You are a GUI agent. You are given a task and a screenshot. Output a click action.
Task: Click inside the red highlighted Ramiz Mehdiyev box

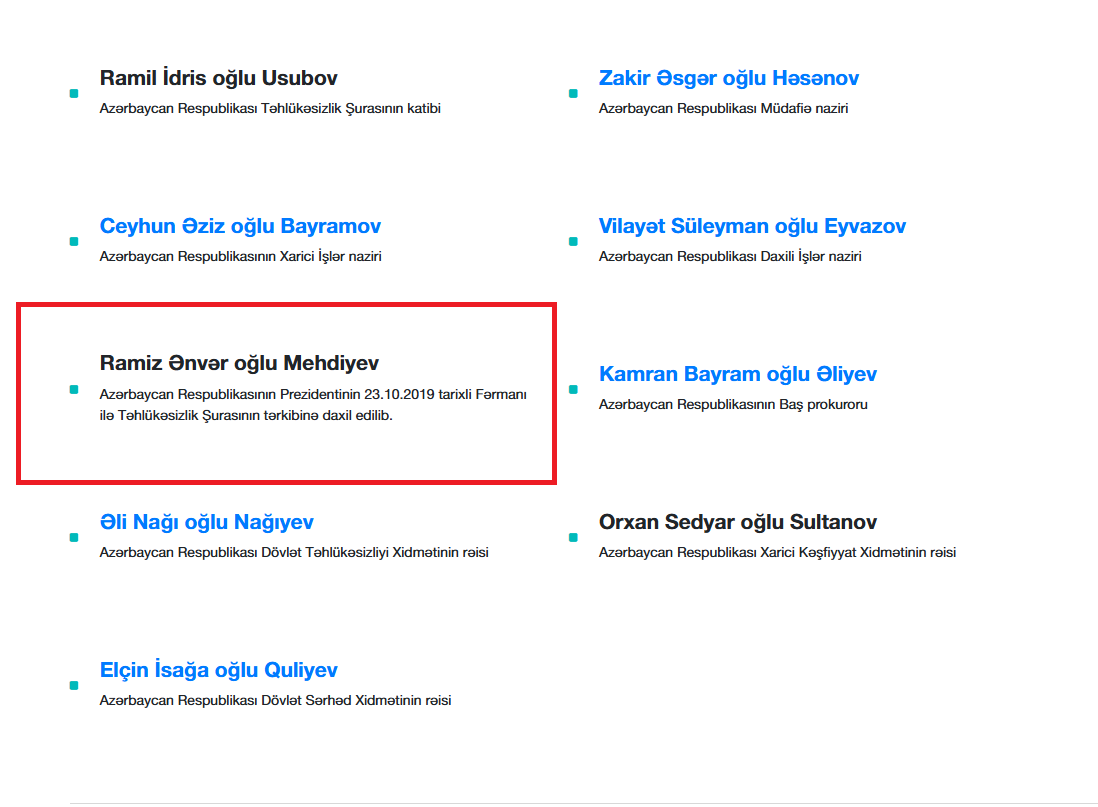click(285, 393)
